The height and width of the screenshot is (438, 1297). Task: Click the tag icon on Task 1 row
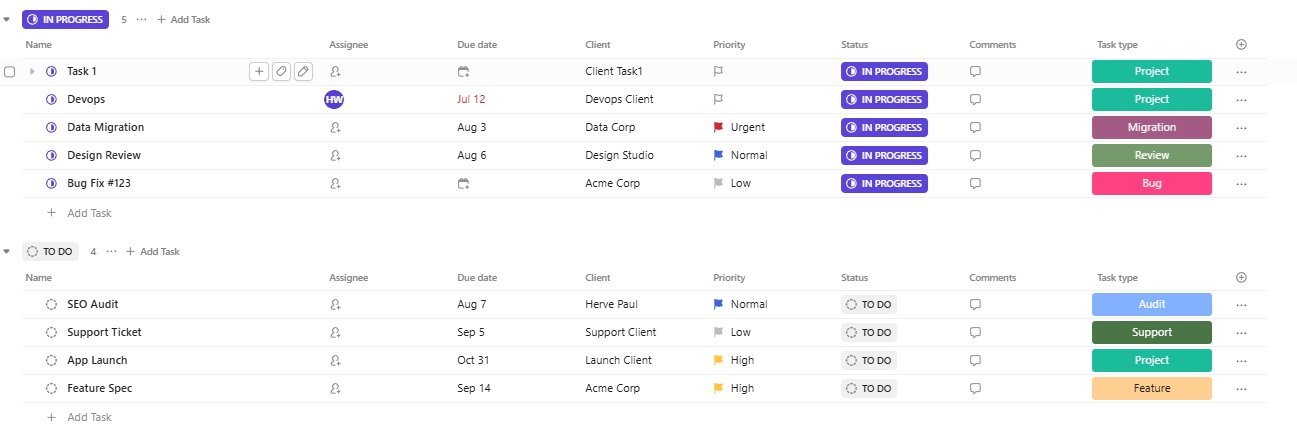tap(281, 71)
